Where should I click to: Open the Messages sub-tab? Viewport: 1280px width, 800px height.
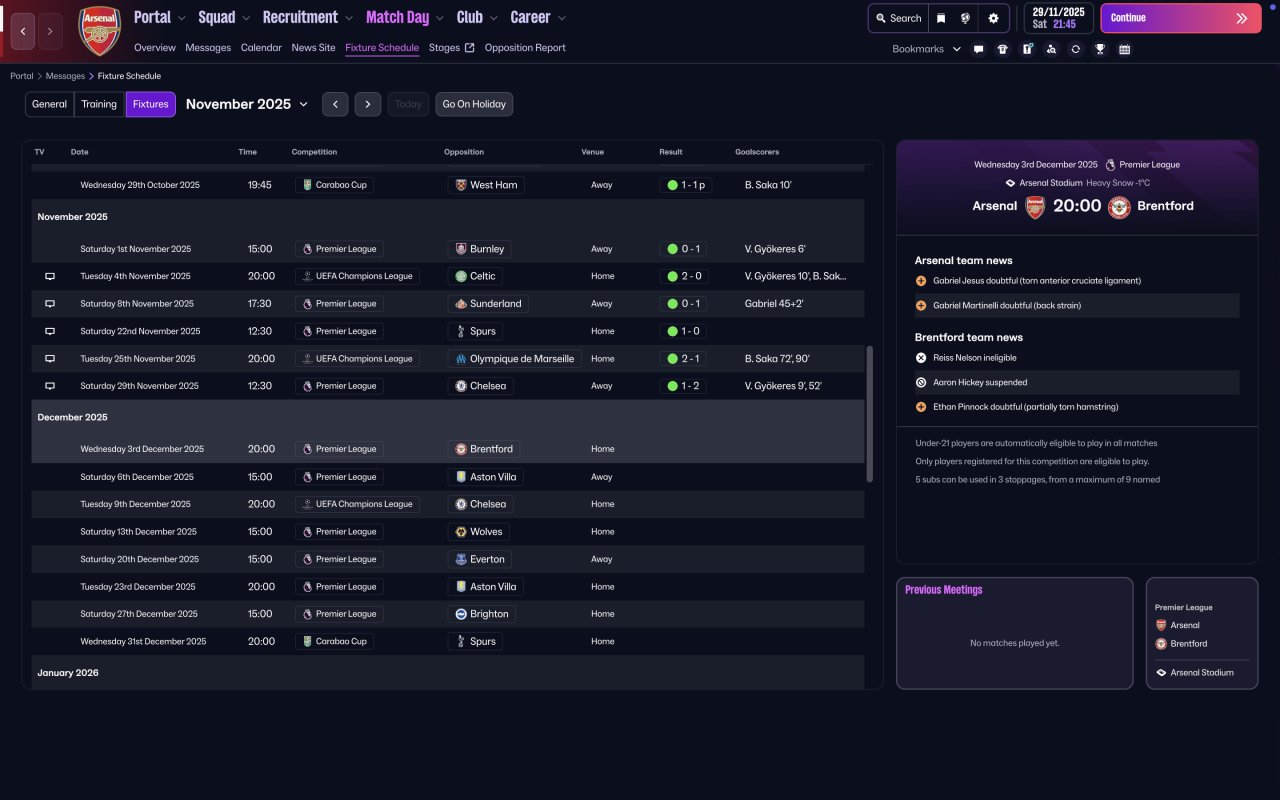click(208, 48)
